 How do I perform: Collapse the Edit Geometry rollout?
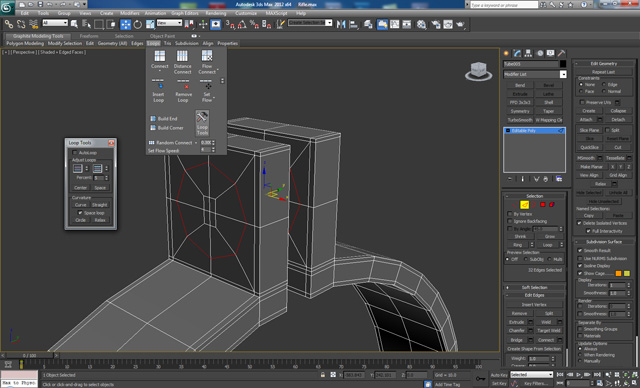pyautogui.click(x=604, y=64)
